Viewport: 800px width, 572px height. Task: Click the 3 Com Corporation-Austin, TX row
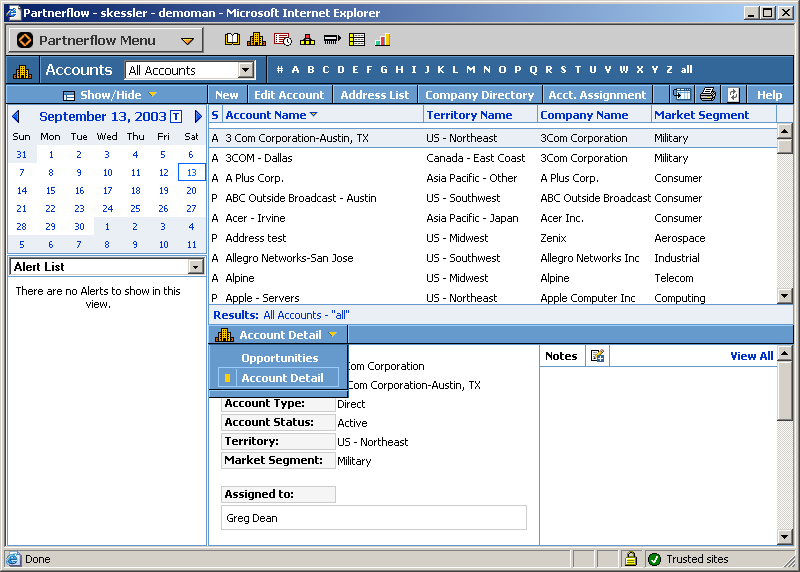click(492, 138)
